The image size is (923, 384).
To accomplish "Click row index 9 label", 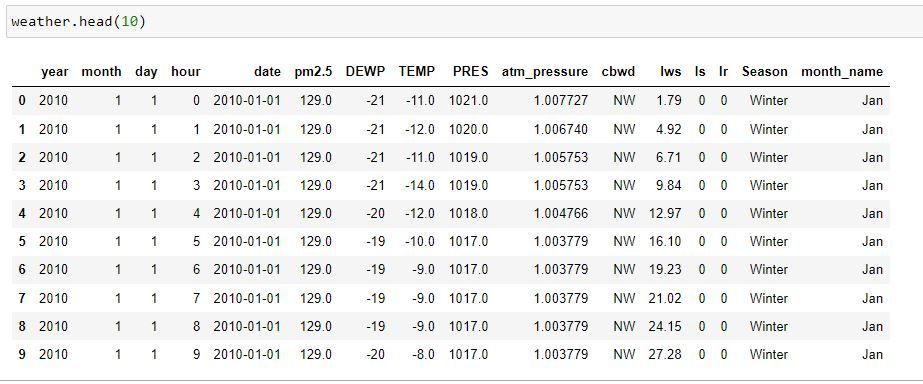I will pos(22,355).
